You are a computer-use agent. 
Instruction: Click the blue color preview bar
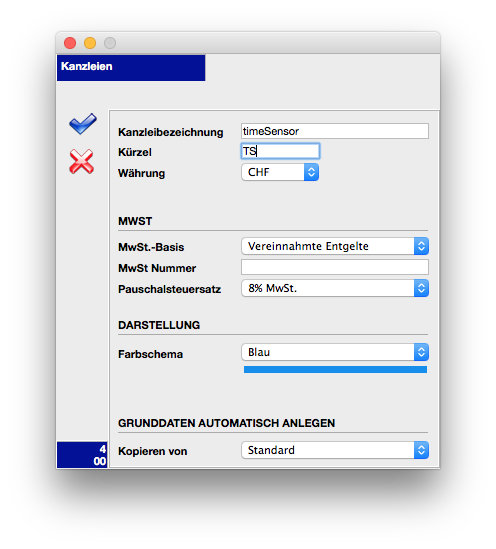pos(335,370)
